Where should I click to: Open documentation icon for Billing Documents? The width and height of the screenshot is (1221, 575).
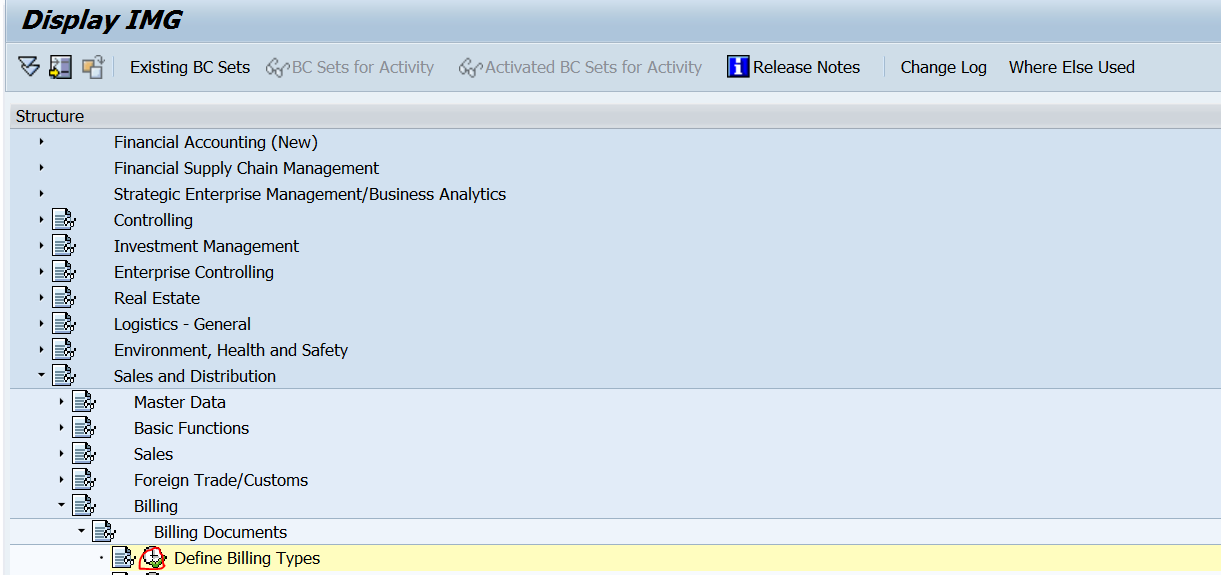point(104,532)
